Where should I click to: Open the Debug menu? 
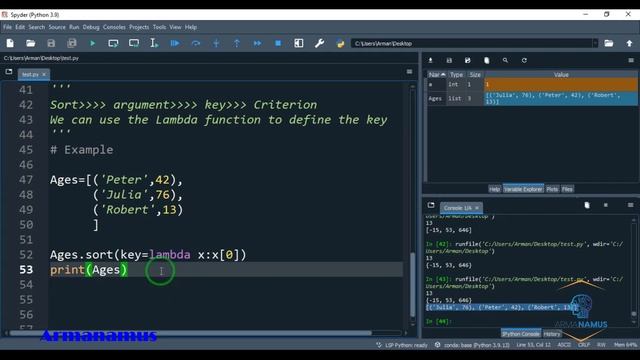click(91, 27)
